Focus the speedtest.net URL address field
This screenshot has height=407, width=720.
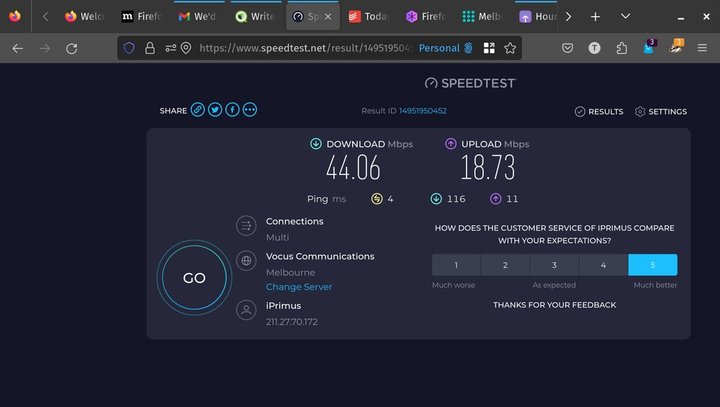point(305,48)
